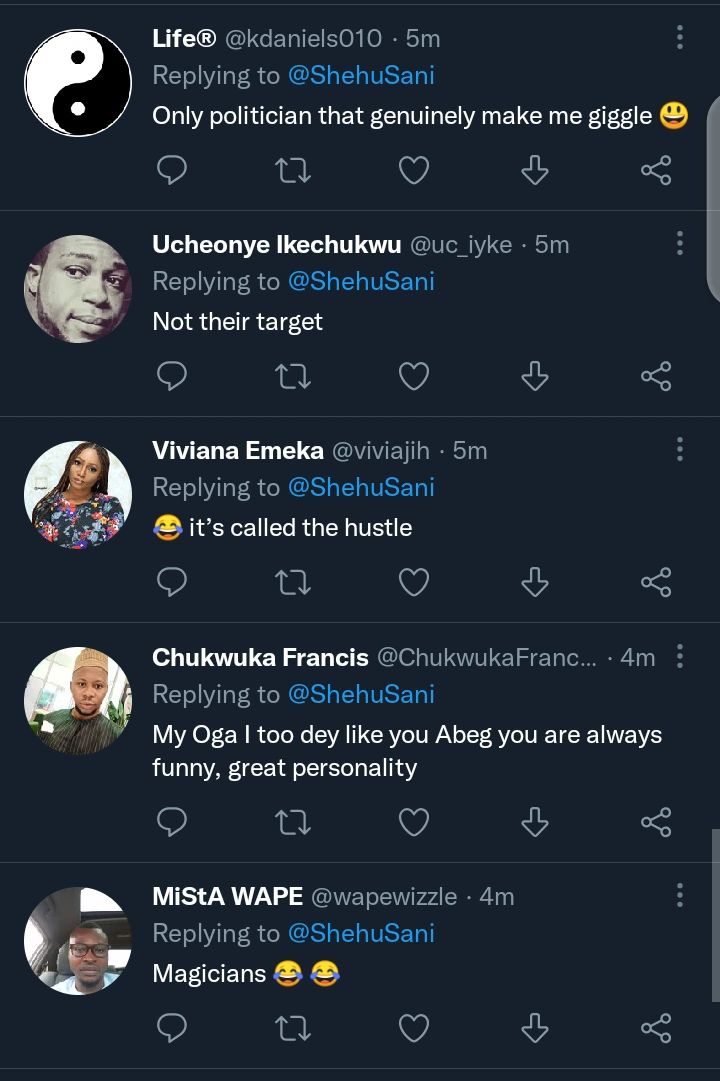This screenshot has width=720, height=1081.
Task: View Life® yin-yang profile picture
Action: point(78,82)
